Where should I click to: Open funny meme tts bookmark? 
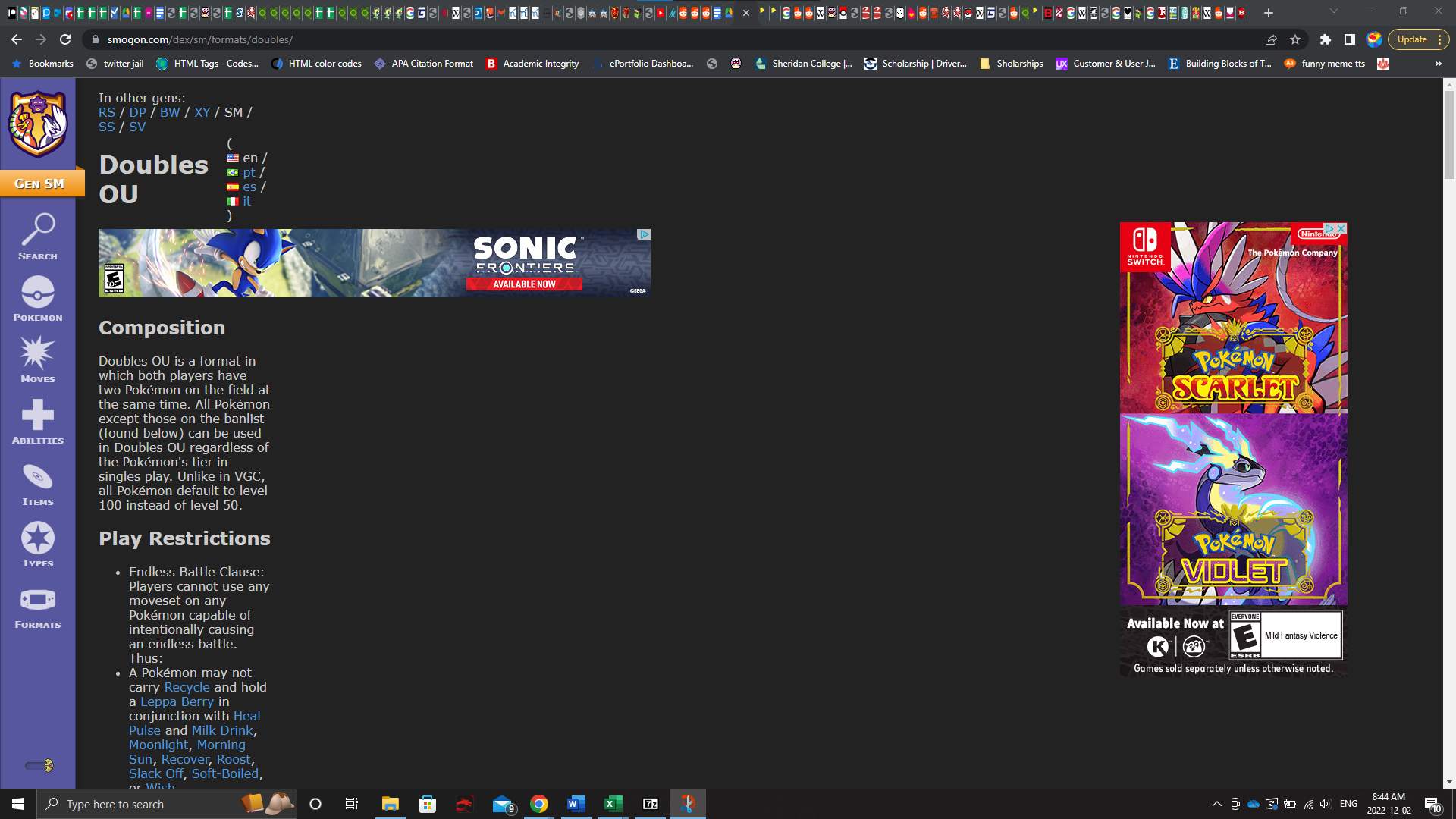click(x=1324, y=64)
